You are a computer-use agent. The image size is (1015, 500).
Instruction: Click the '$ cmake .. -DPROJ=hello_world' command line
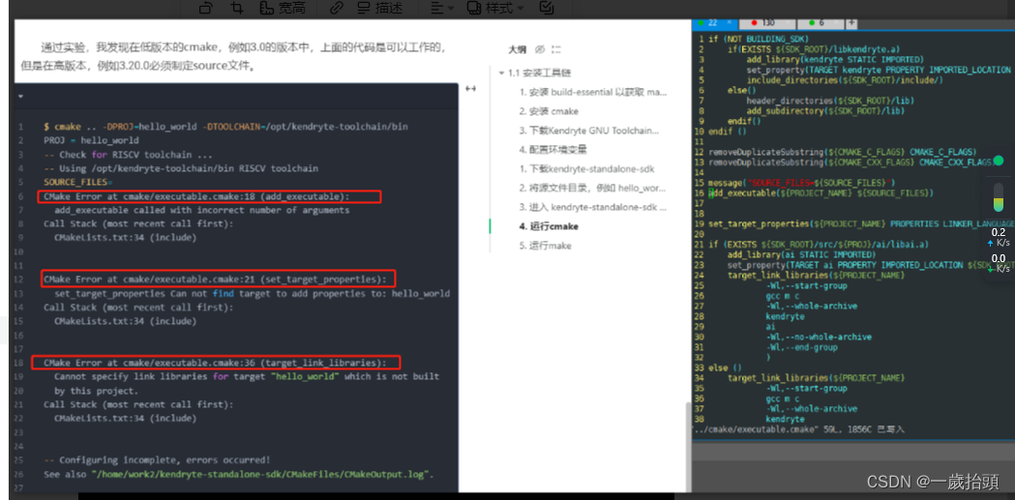[226, 126]
